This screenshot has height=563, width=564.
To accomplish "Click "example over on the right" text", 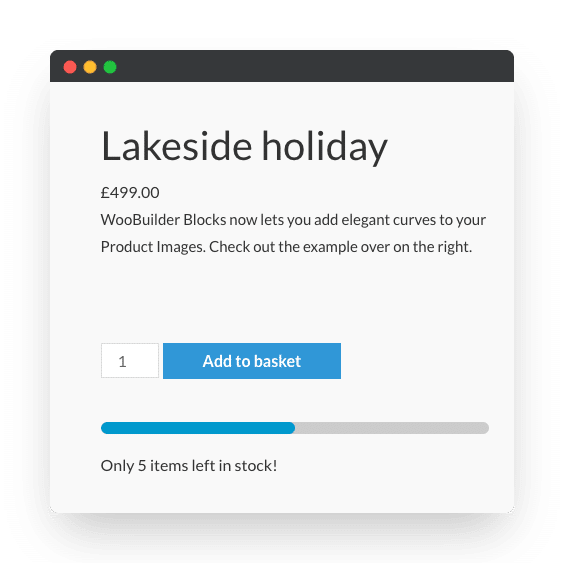I will tap(387, 247).
